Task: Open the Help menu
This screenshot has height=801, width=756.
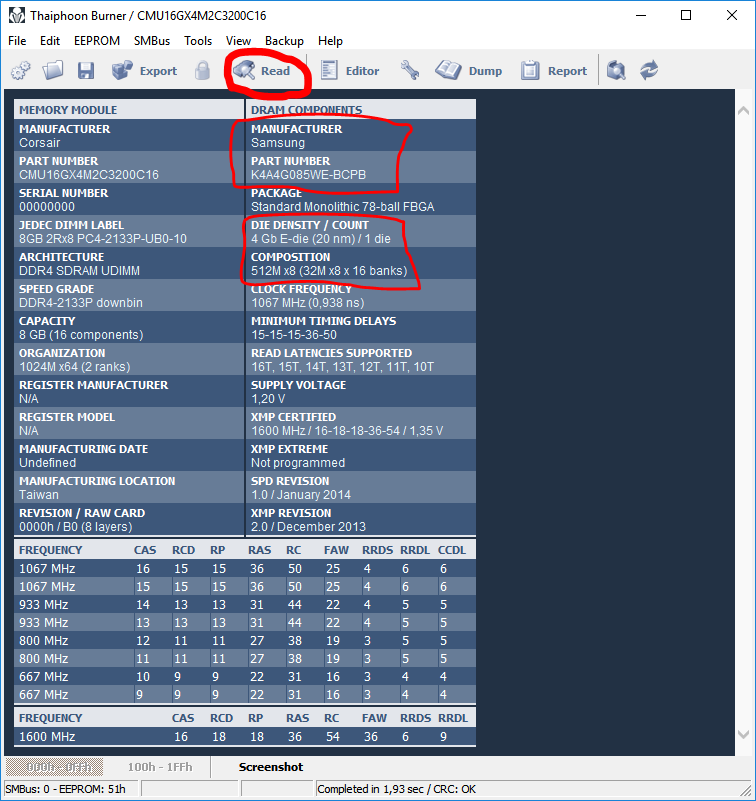Action: pyautogui.click(x=330, y=41)
